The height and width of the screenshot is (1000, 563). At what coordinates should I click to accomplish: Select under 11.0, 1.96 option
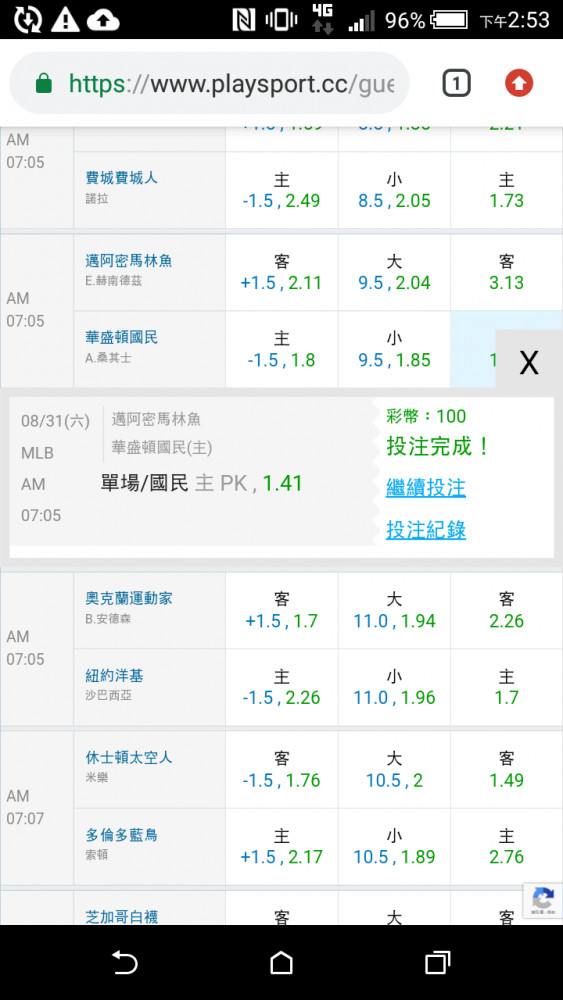(394, 688)
